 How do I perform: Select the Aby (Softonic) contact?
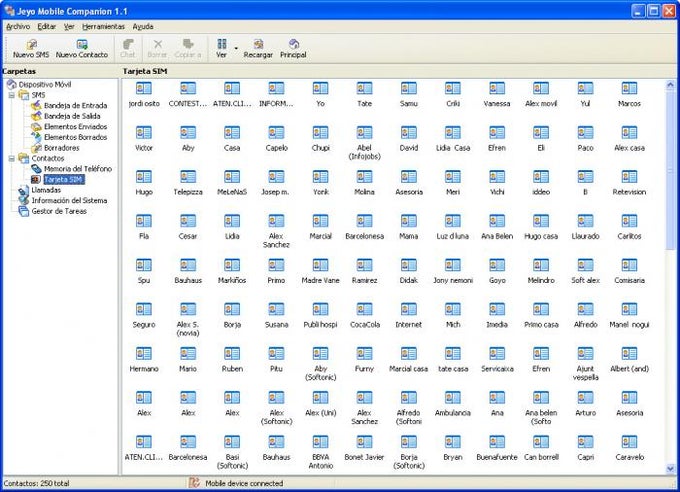320,354
